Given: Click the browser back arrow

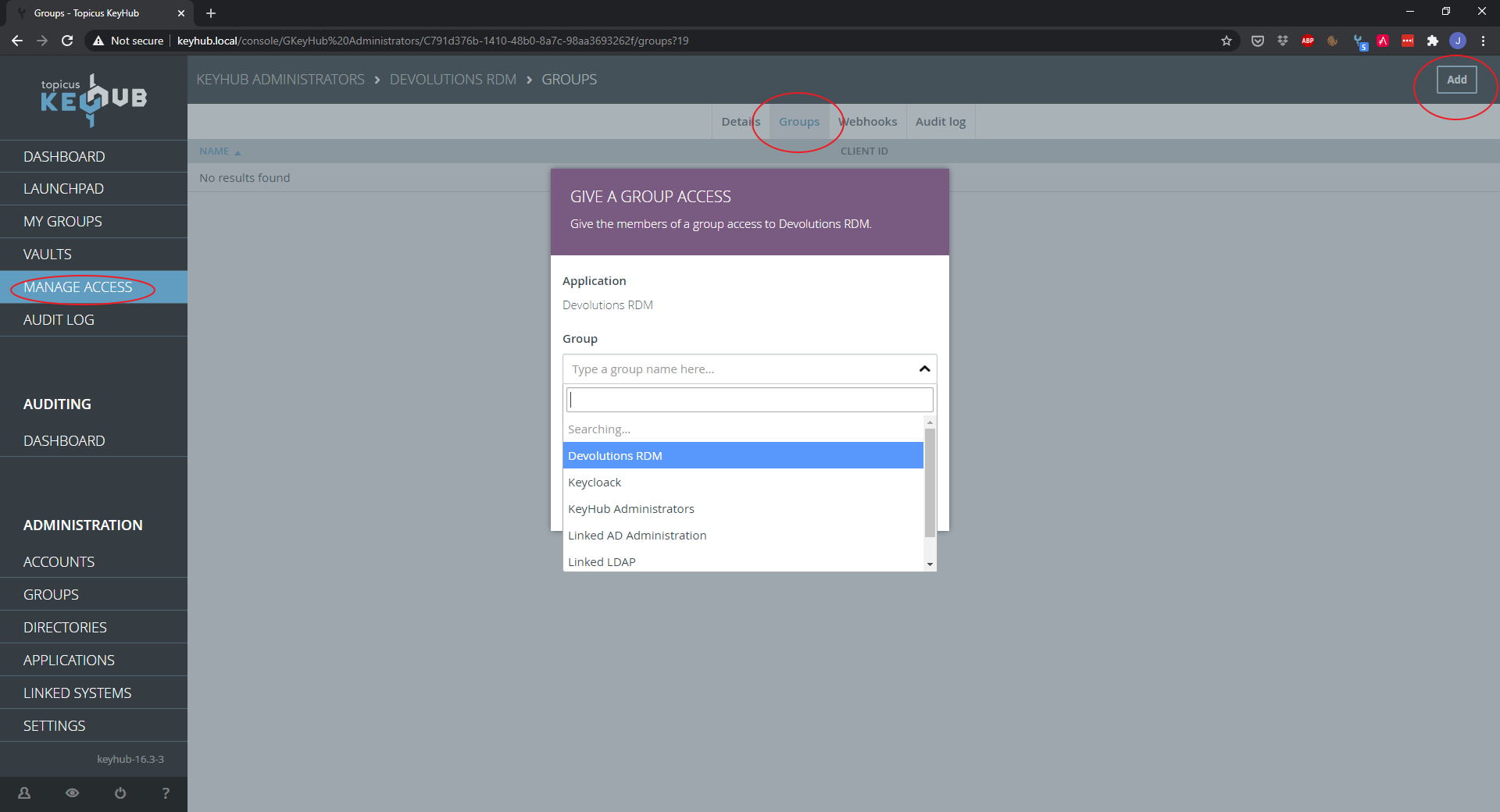Looking at the screenshot, I should [x=17, y=41].
